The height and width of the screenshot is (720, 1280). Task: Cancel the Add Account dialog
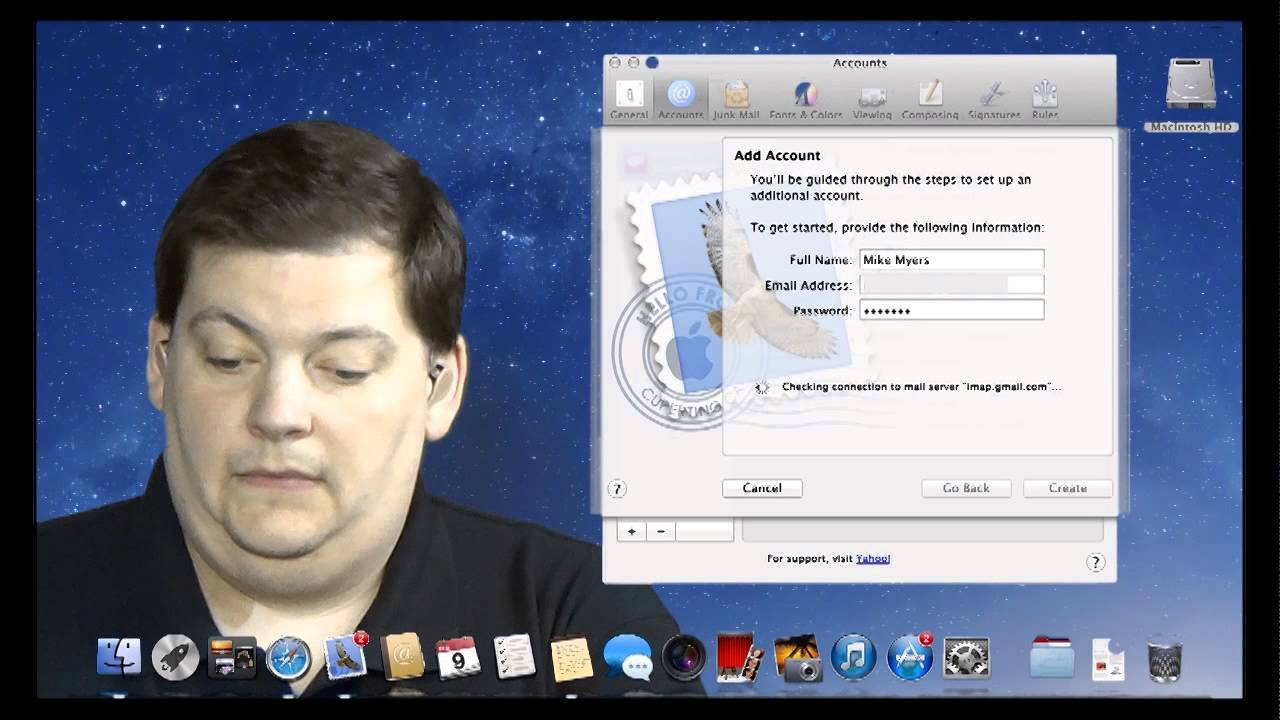762,488
